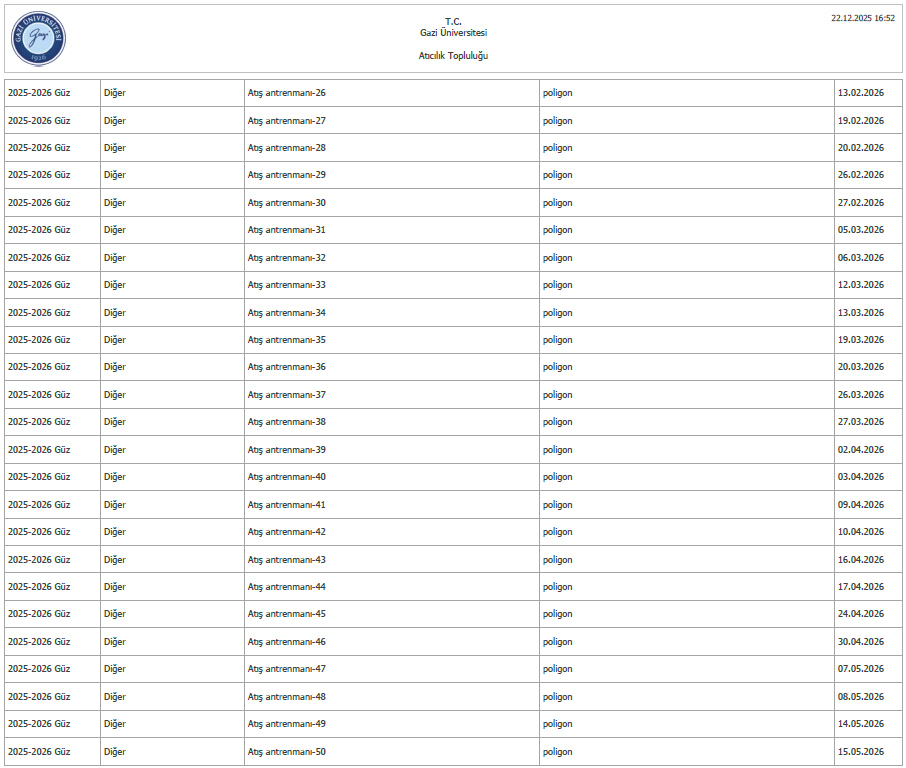
Task: Click poligon in the Atış antrenmanı-46 row
Action: (558, 642)
